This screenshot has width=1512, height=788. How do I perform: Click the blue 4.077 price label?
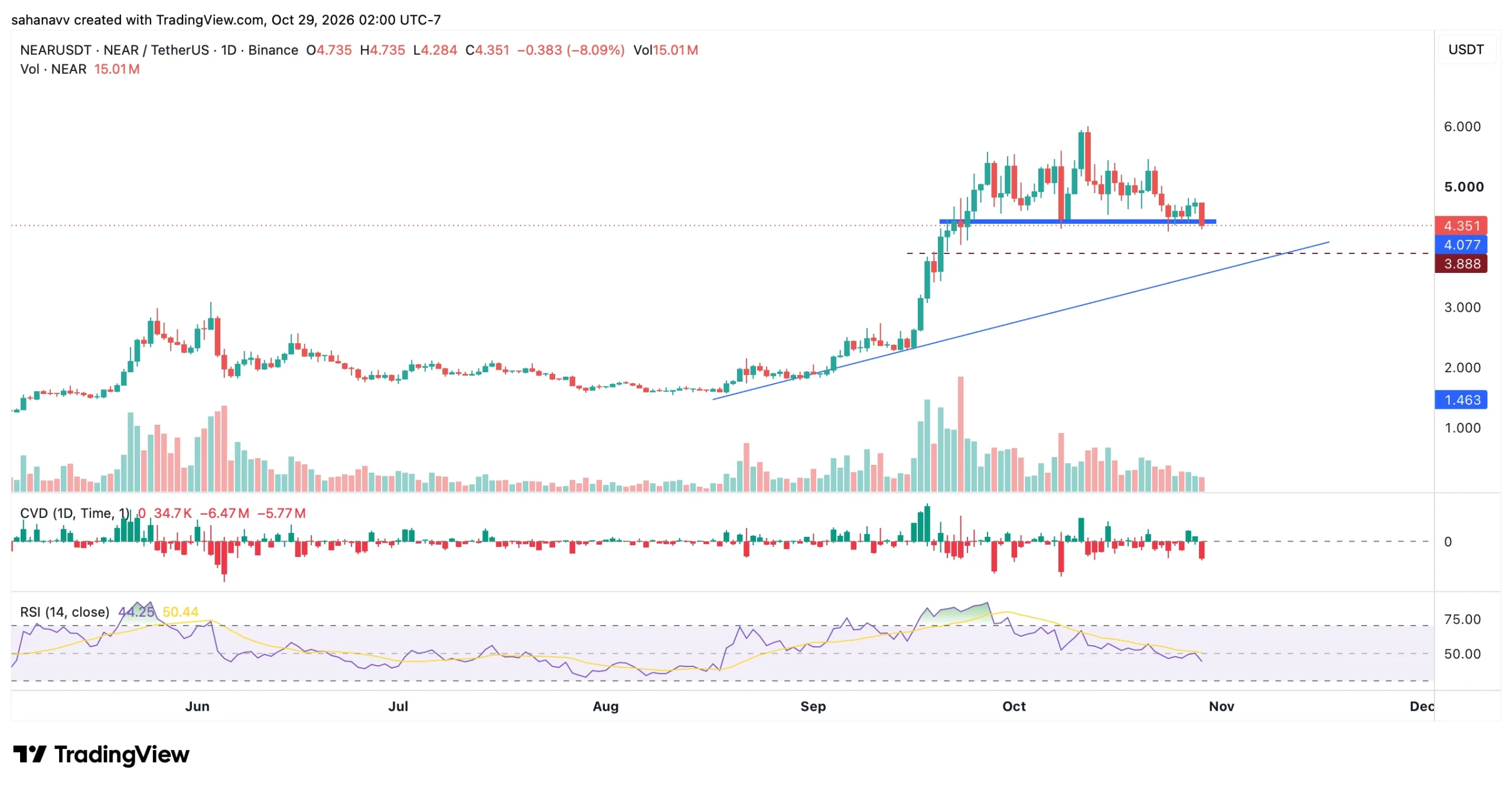pyautogui.click(x=1461, y=245)
